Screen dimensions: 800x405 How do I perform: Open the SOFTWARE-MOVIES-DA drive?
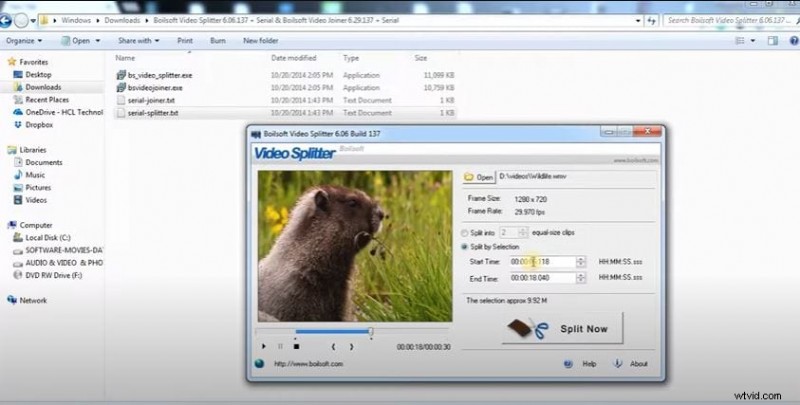(64, 250)
